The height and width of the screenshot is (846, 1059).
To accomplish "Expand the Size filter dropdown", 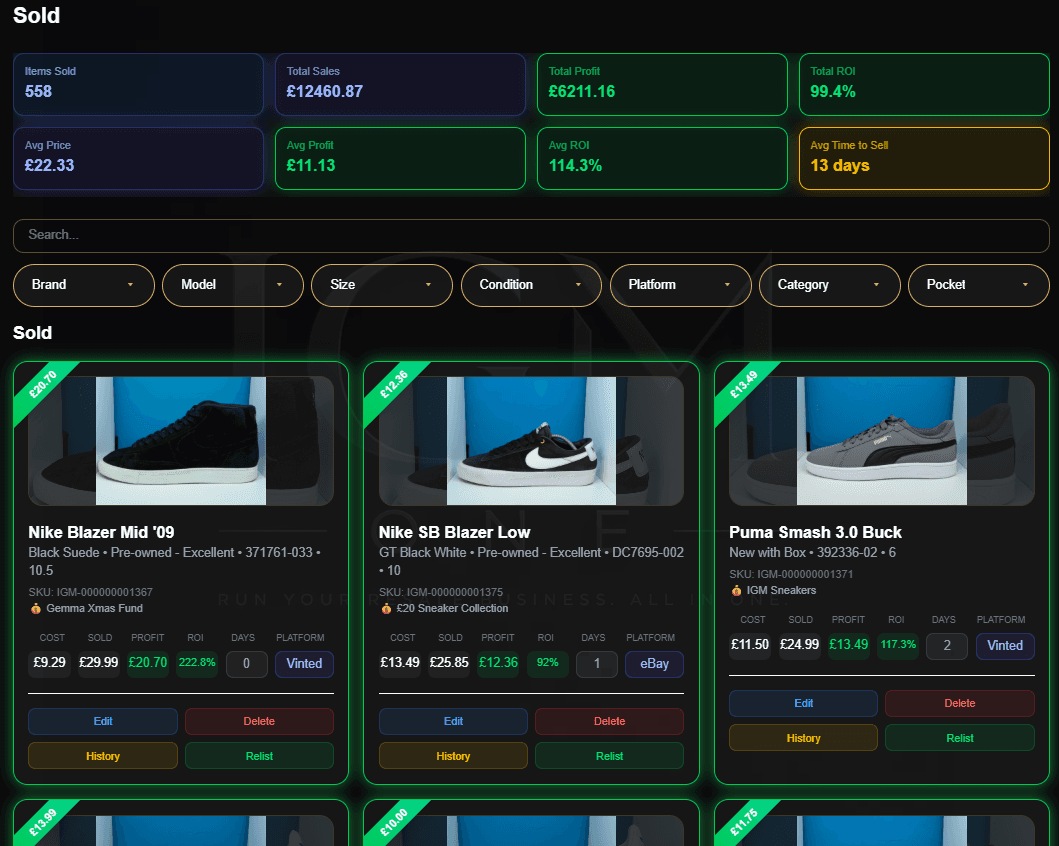I will click(x=382, y=285).
